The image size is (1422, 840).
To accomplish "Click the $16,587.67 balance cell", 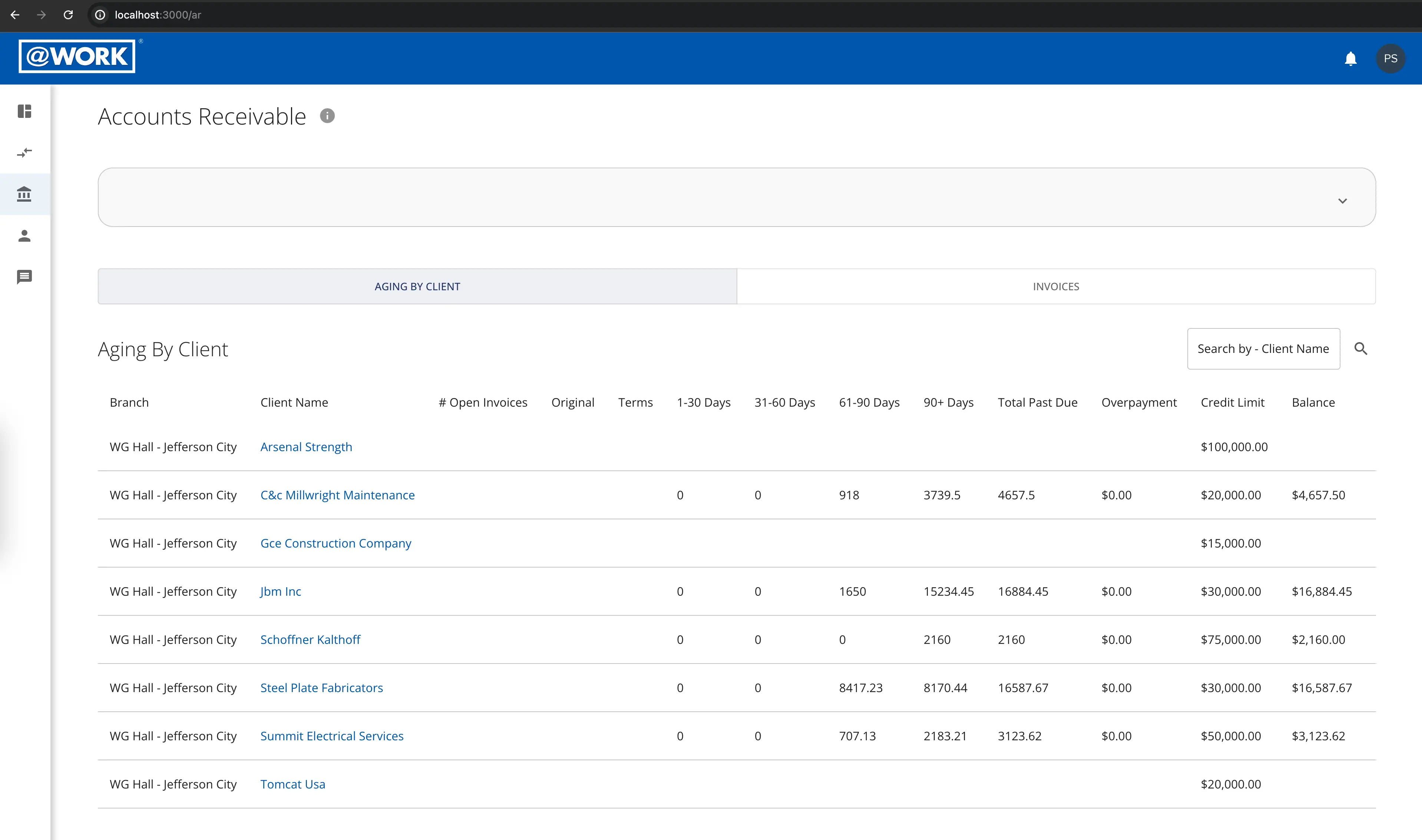I will pyautogui.click(x=1321, y=687).
